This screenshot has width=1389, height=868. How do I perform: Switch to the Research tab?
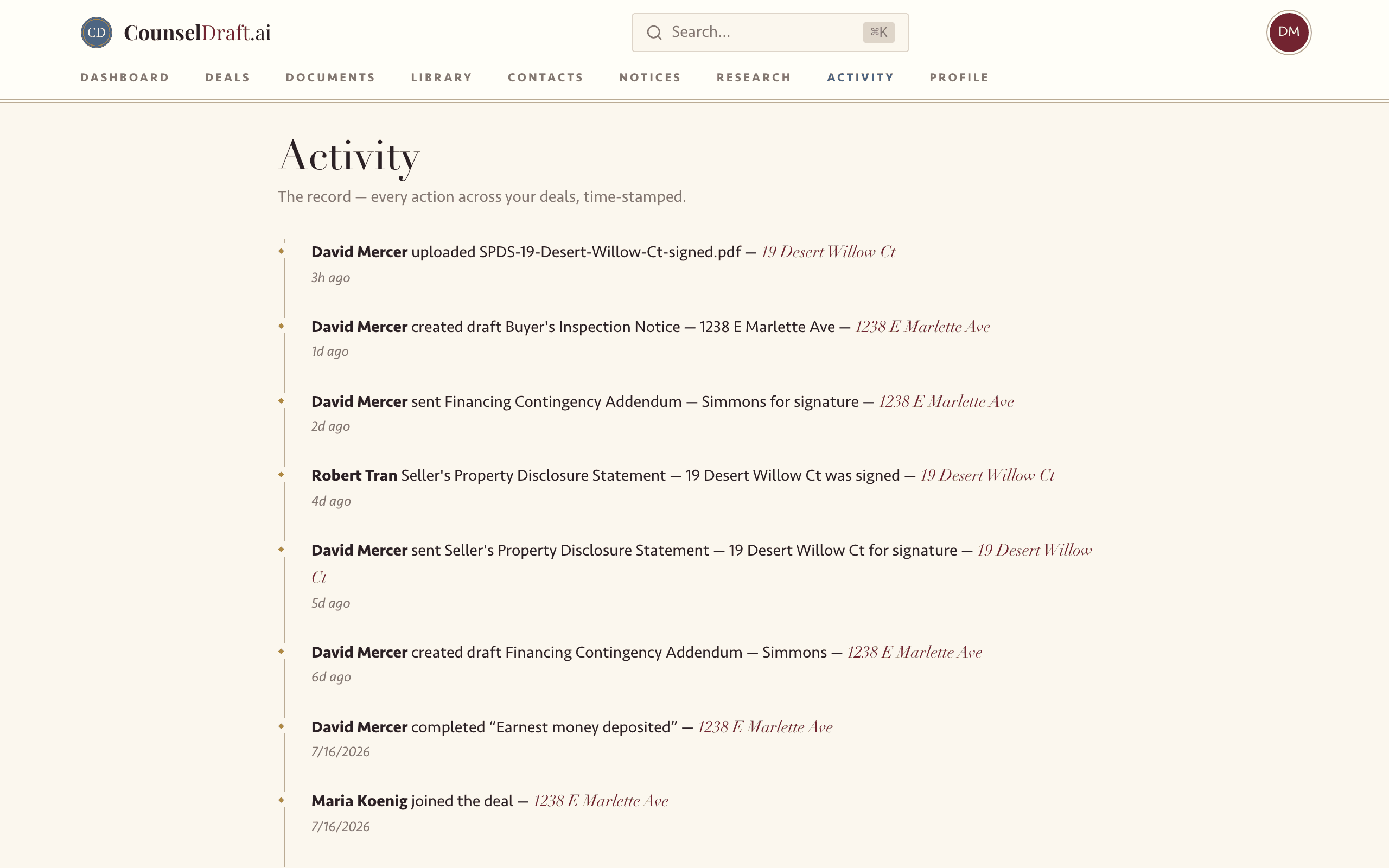tap(754, 78)
